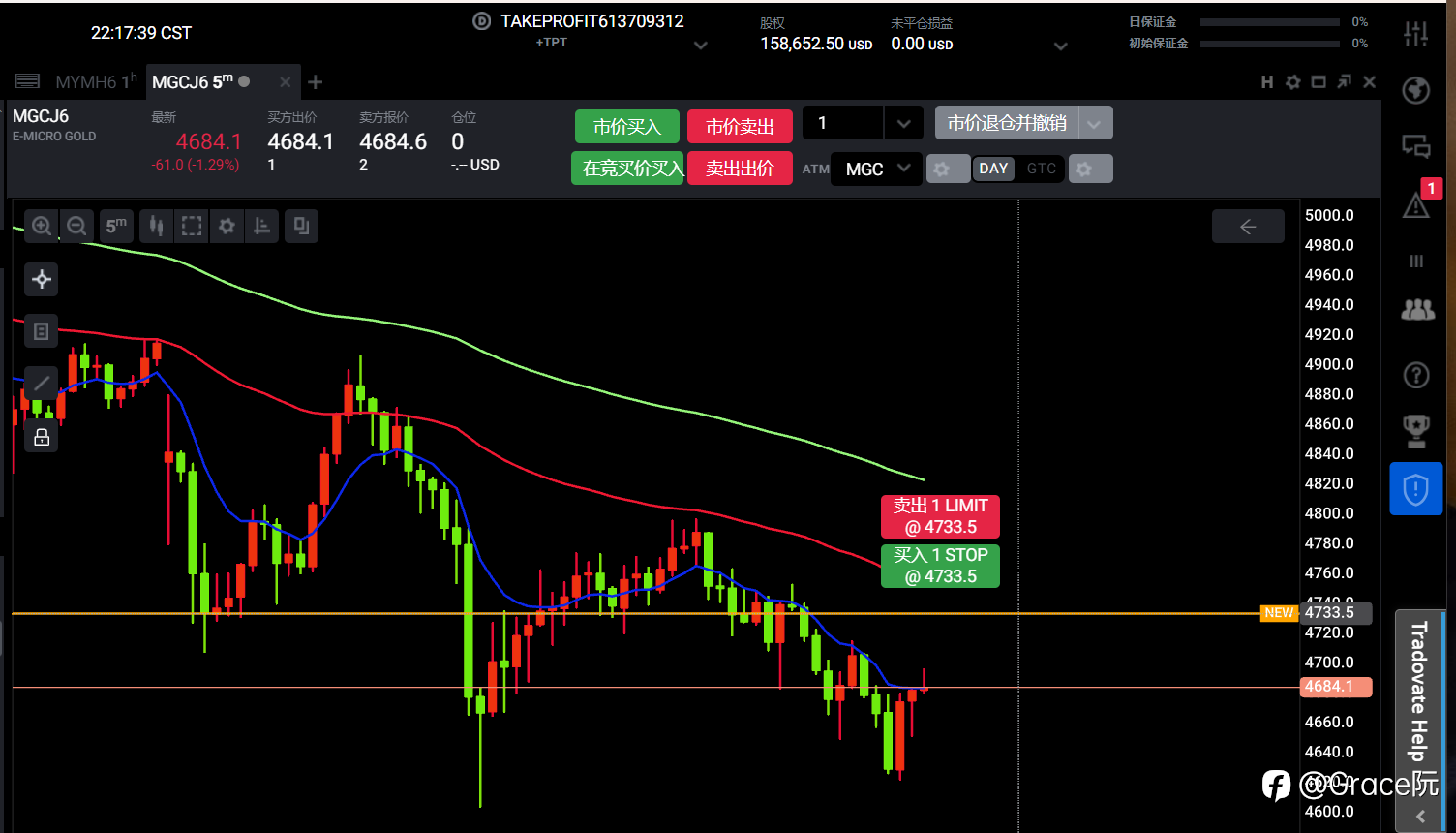Toggle the drawing lock padlock icon

[x=42, y=437]
